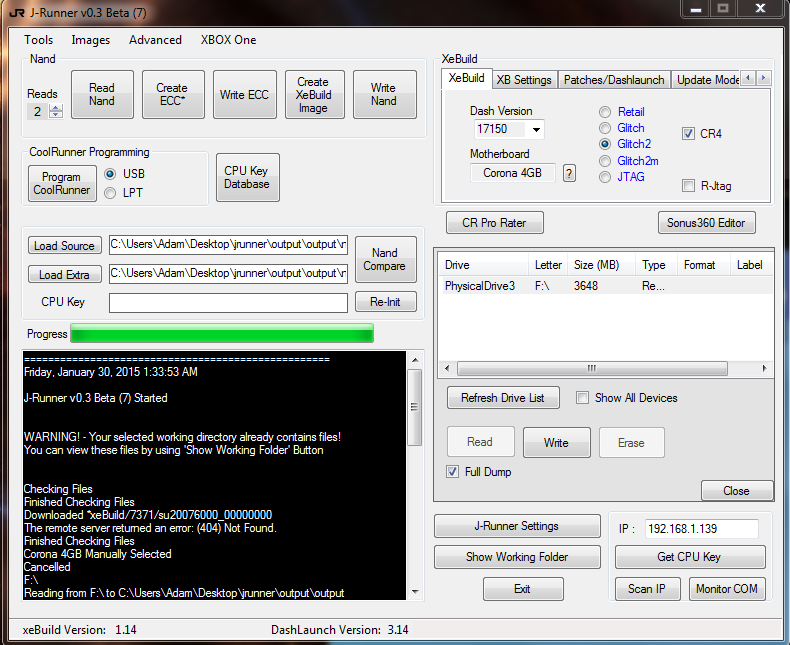Image resolution: width=790 pixels, height=645 pixels.
Task: Click the Re-Init button
Action: tap(385, 301)
